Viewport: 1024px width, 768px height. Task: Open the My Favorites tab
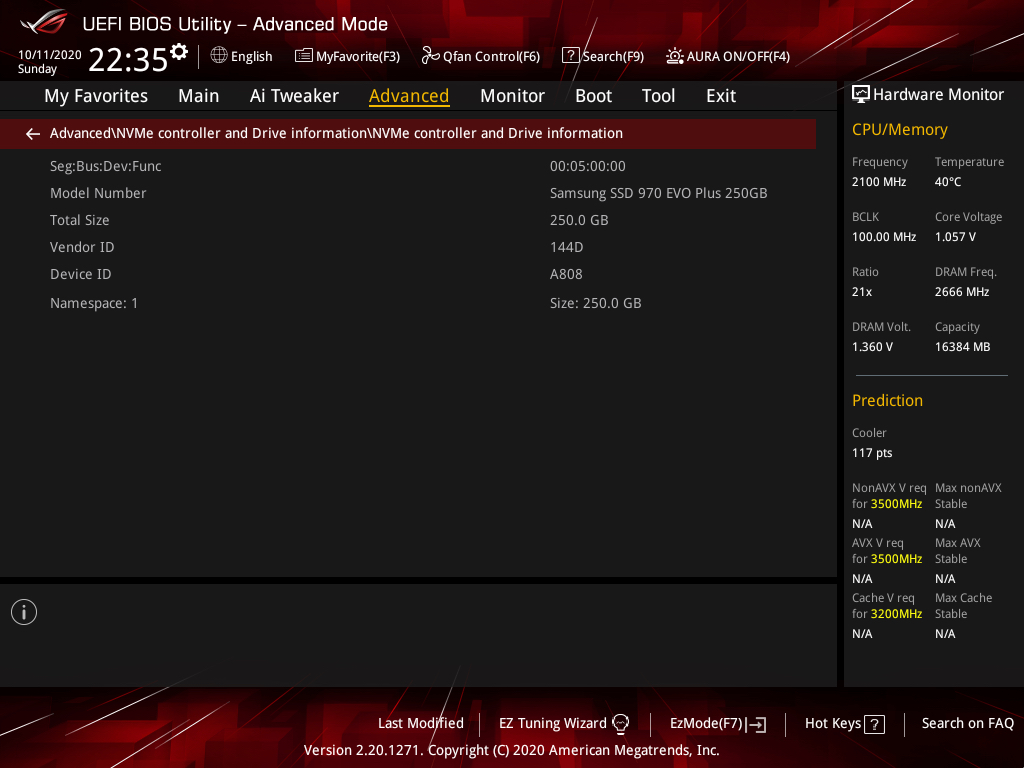click(96, 96)
